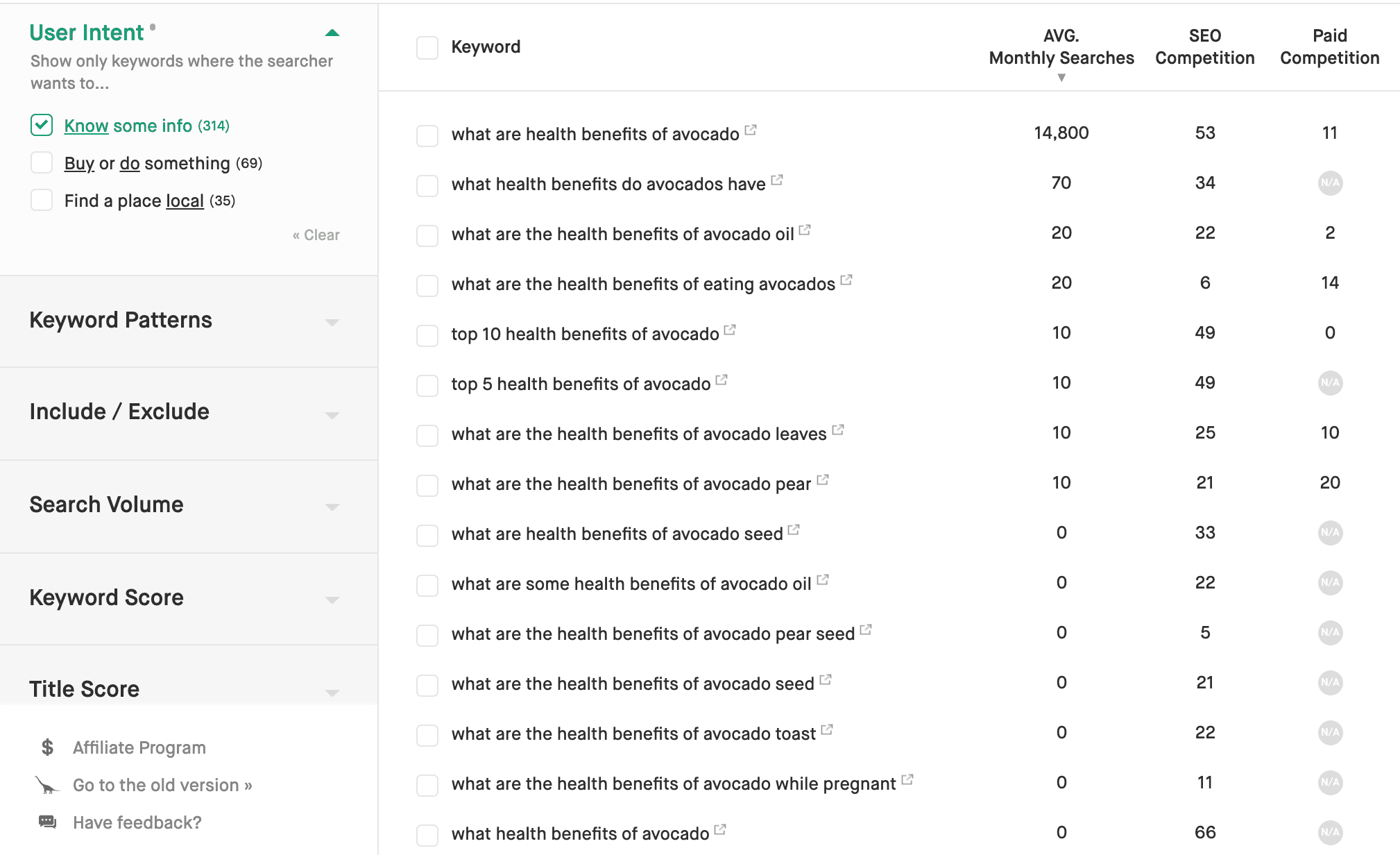This screenshot has width=1400, height=855.
Task: Open external link icon for 'avocado while pregnant' keyword
Action: (x=907, y=779)
